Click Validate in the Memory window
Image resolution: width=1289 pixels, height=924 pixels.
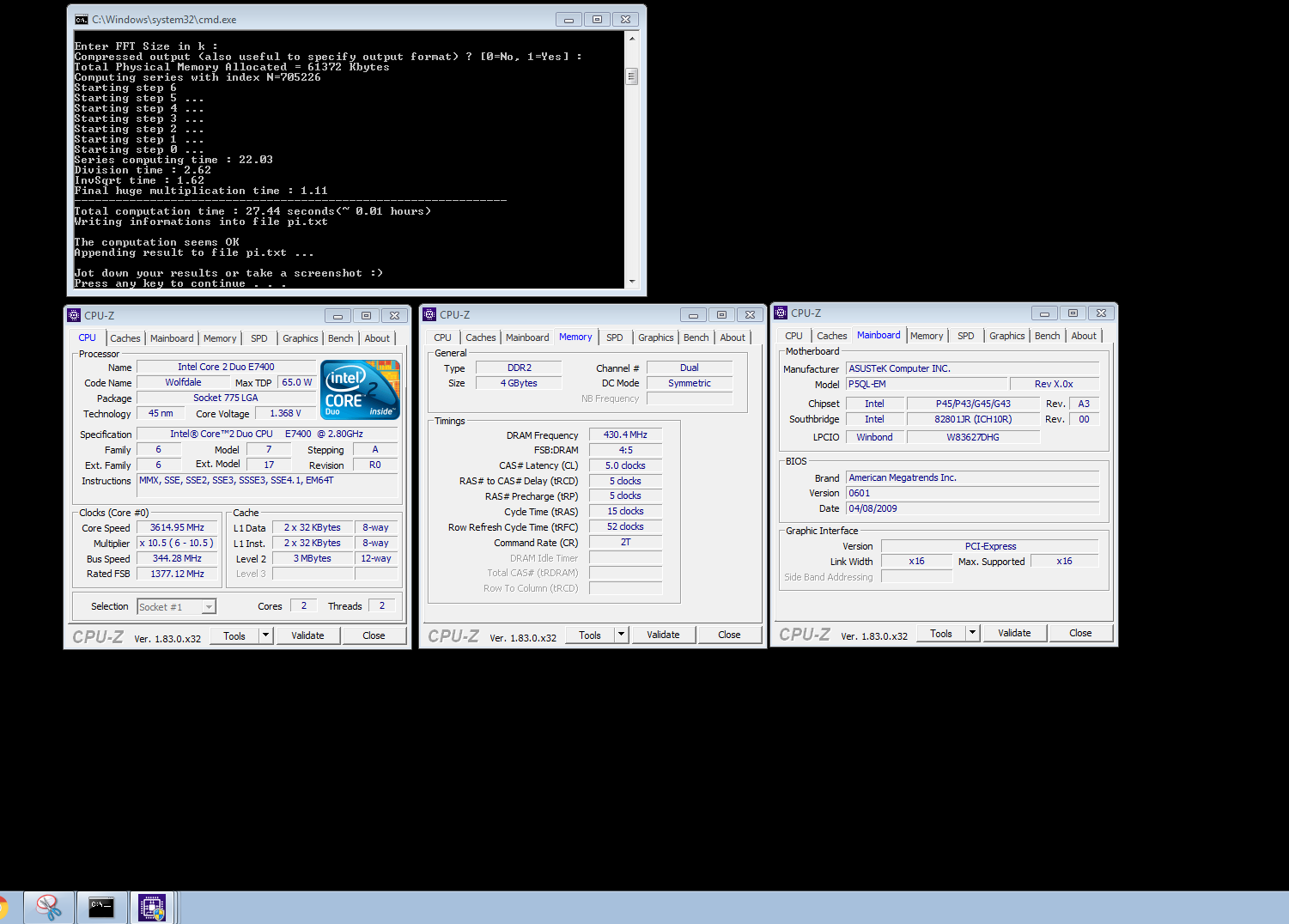coord(663,635)
